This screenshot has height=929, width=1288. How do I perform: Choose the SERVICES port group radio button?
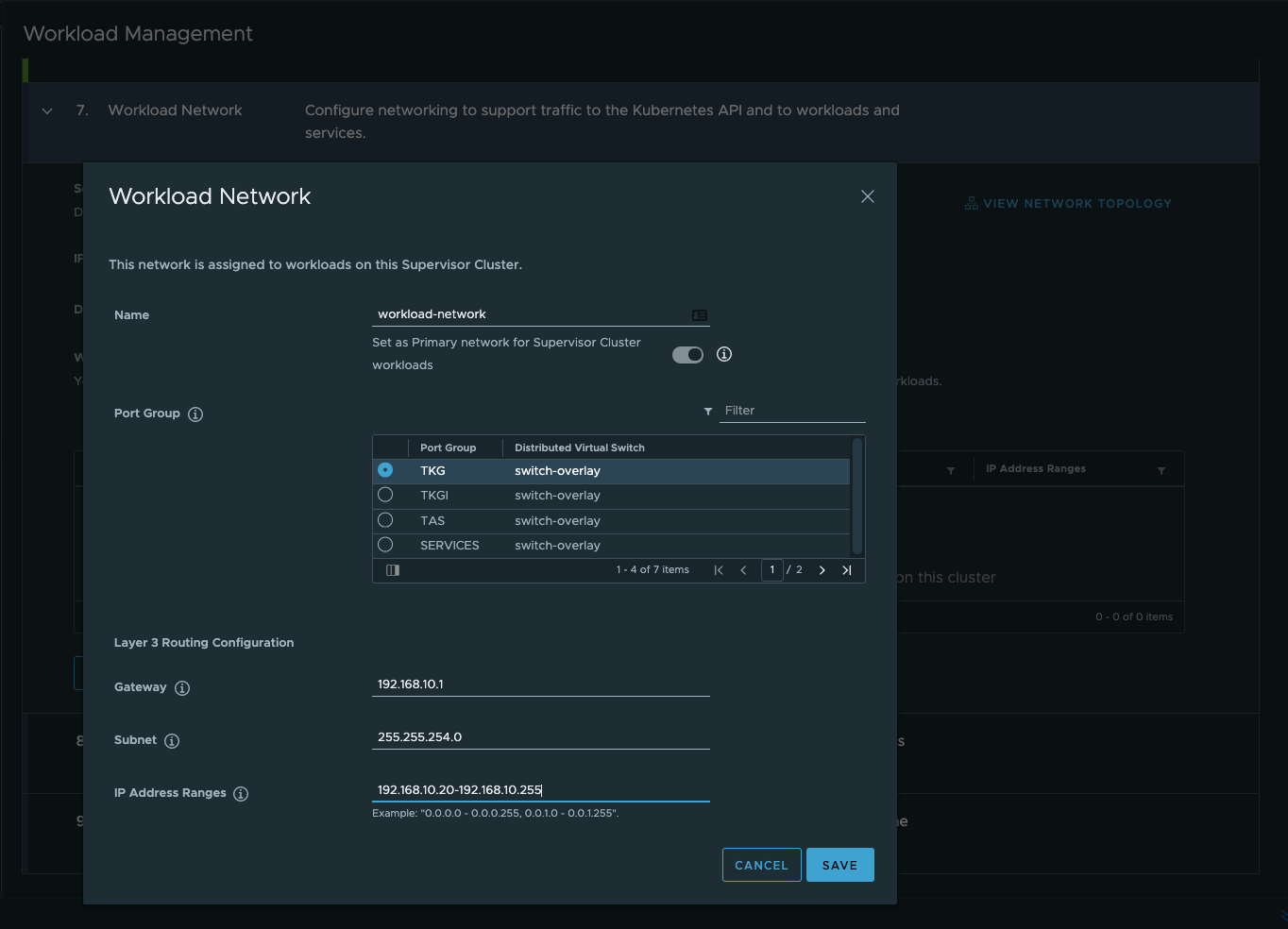(x=385, y=545)
